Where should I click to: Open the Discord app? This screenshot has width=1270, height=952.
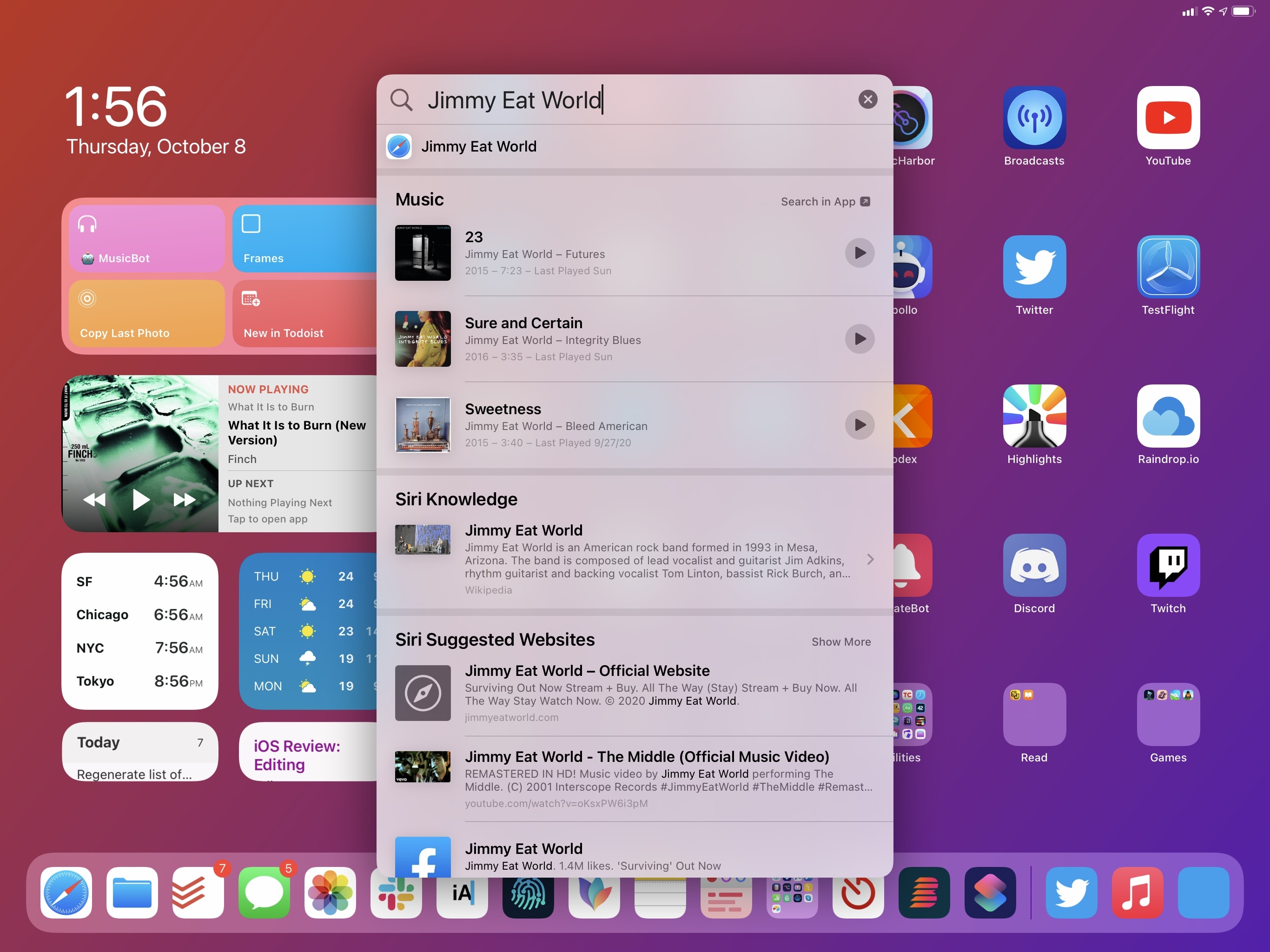[1034, 566]
